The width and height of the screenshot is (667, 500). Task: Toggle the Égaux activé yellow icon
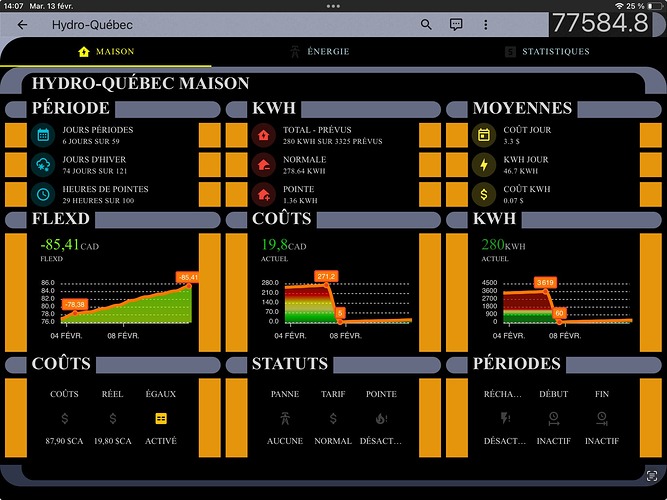[x=161, y=419]
